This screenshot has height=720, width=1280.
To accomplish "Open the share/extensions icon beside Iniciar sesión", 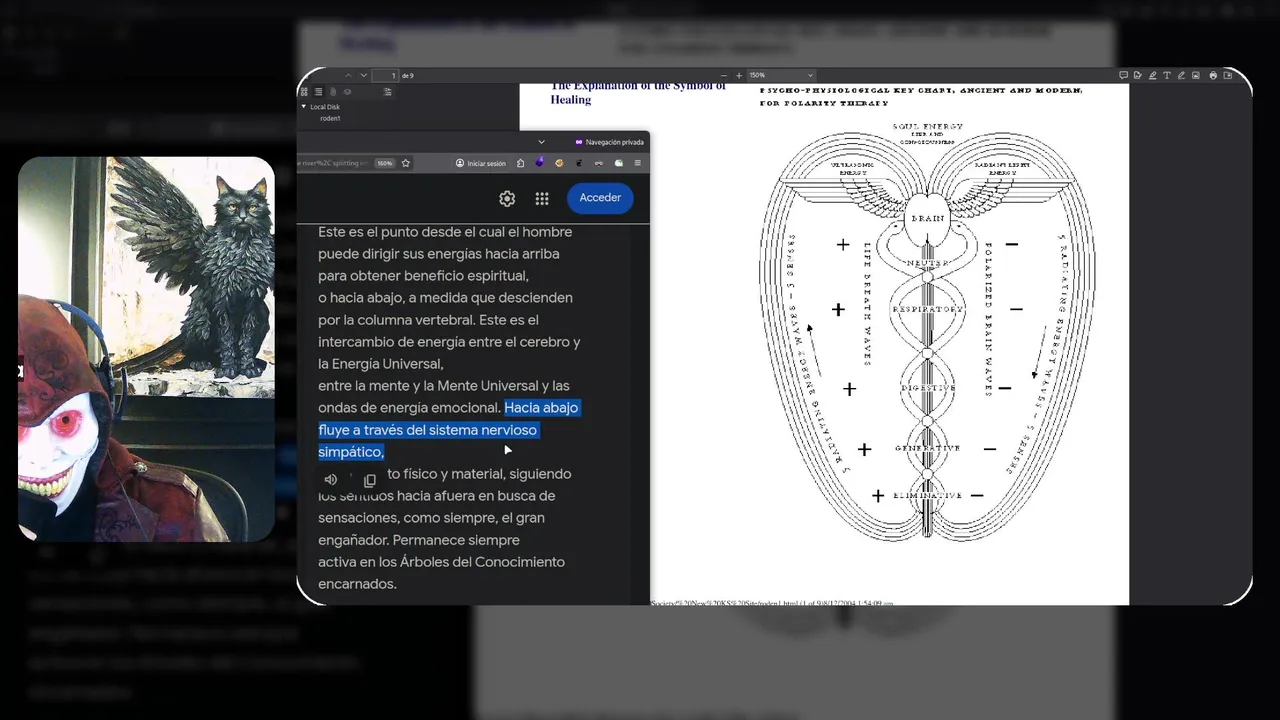I will 520,163.
